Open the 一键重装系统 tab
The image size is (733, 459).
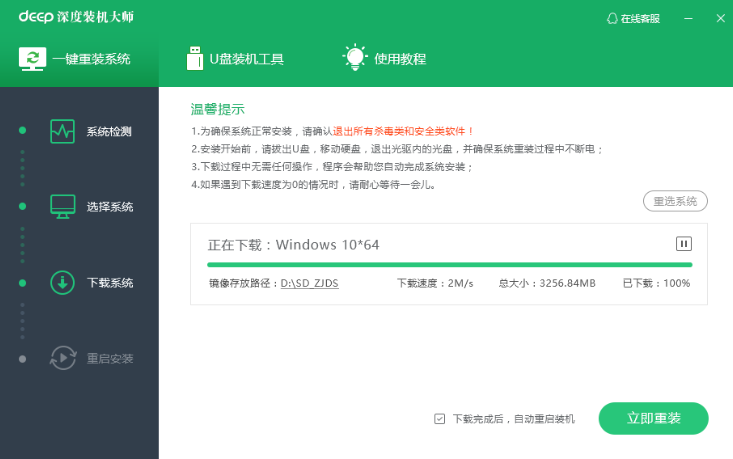pyautogui.click(x=79, y=59)
